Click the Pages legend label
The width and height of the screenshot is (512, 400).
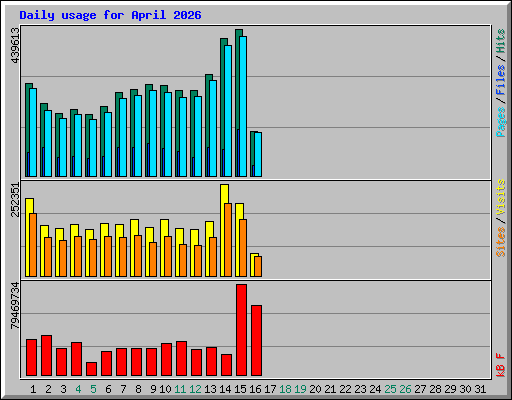[x=501, y=122]
